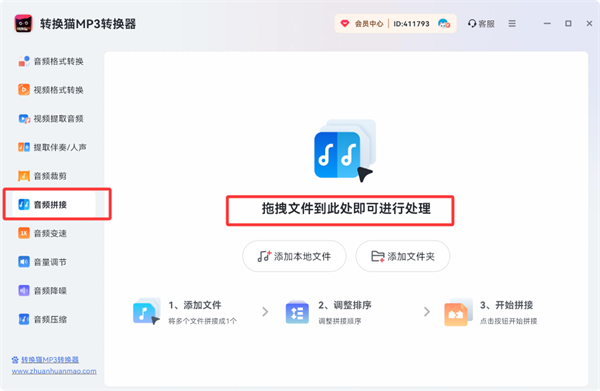600x391 pixels.
Task: Select 提取伴奏/人声 sidebar item
Action: point(51,147)
